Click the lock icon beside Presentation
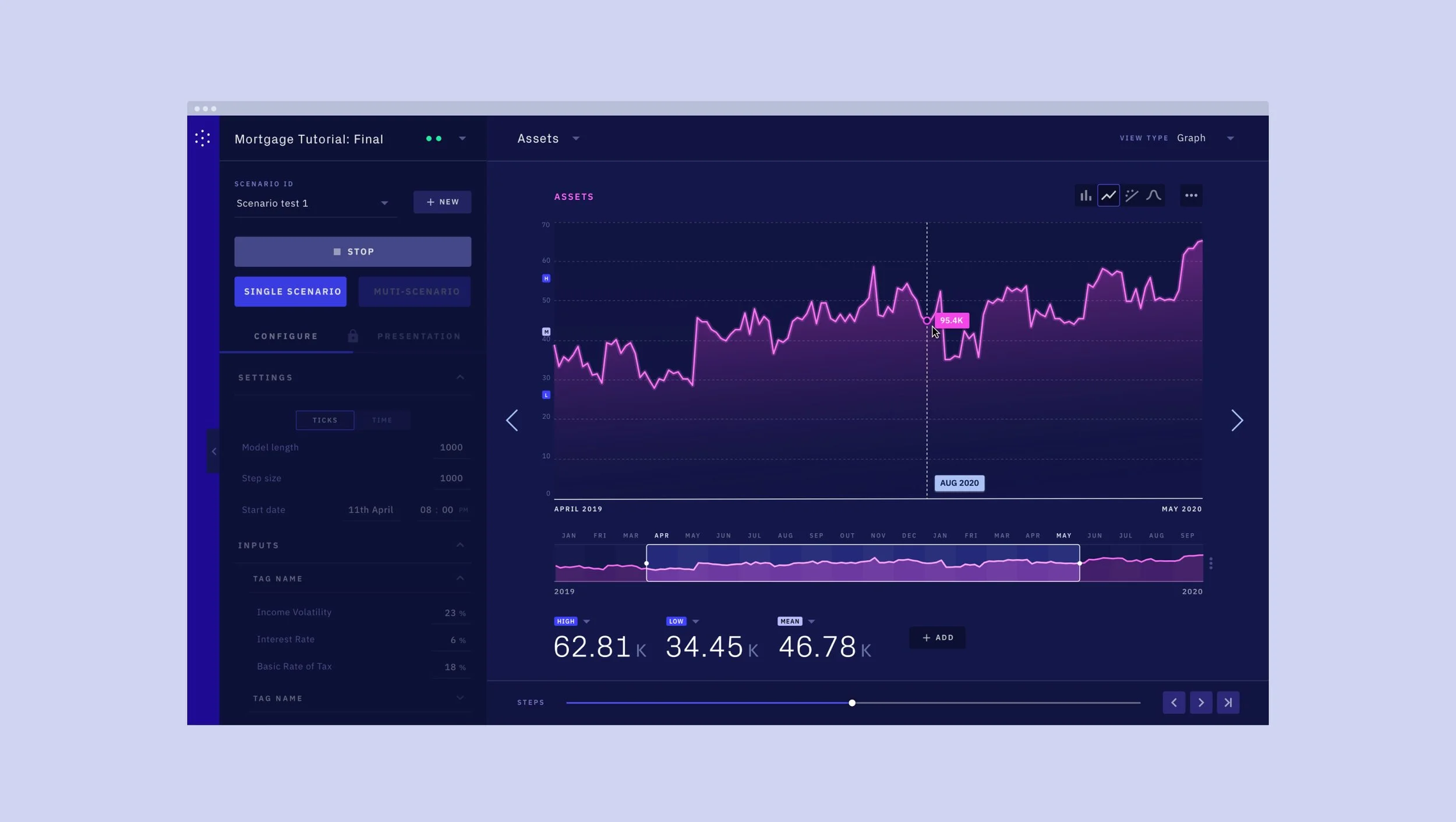The width and height of the screenshot is (1456, 822). coord(353,336)
